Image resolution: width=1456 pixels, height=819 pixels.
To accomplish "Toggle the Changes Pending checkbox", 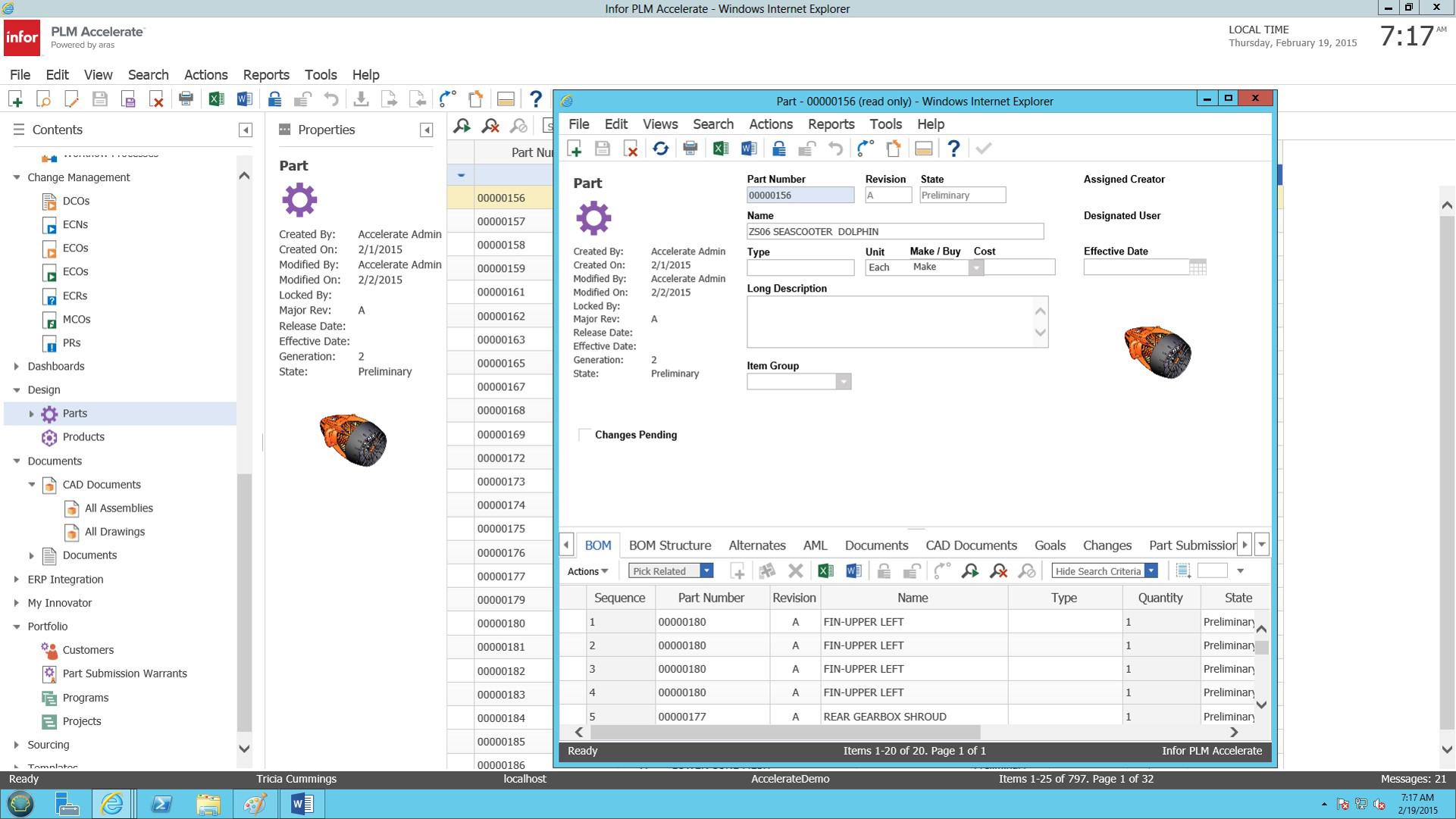I will [584, 435].
